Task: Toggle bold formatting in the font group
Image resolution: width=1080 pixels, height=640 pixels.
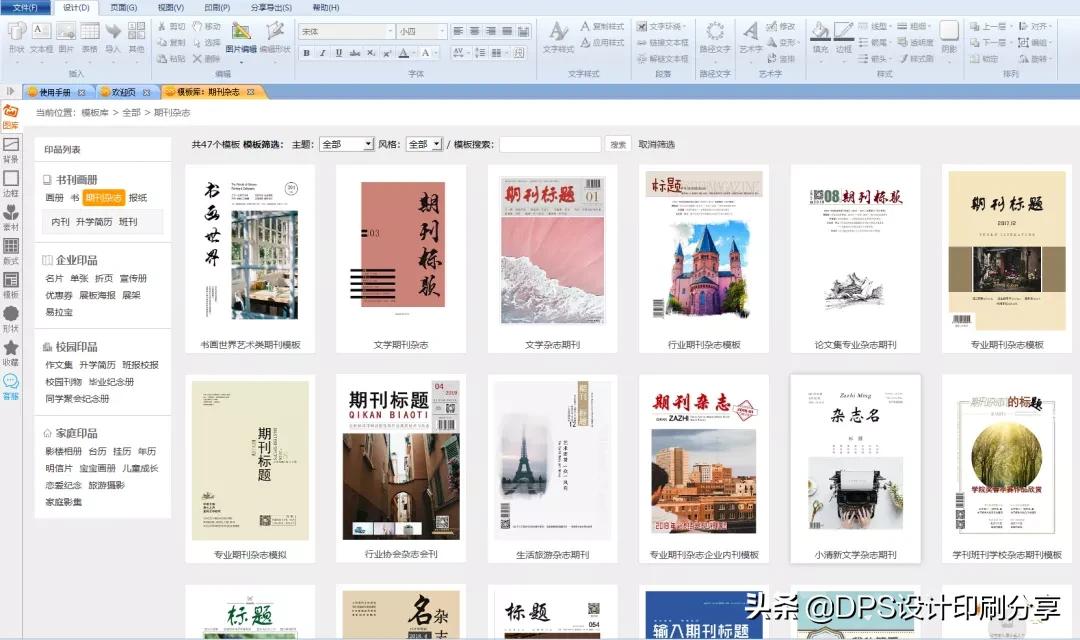Action: click(306, 52)
